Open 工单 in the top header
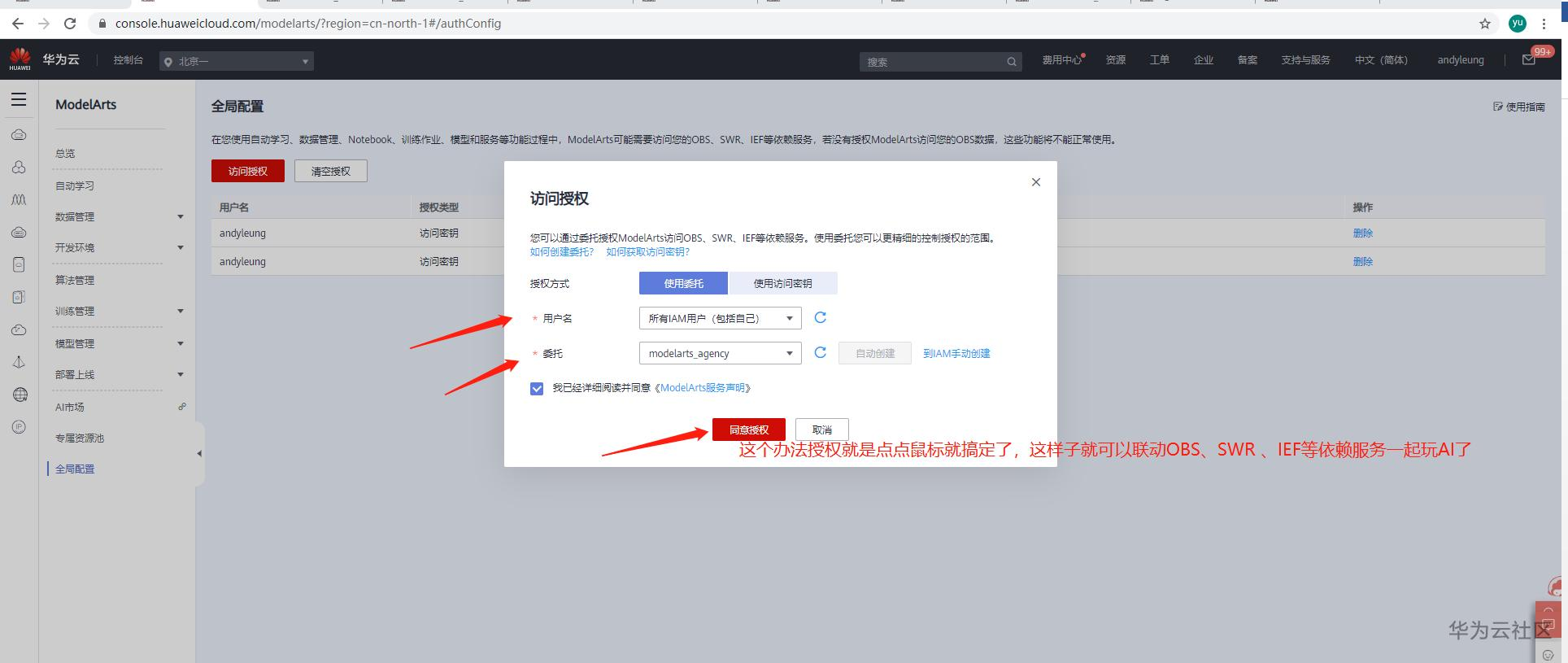This screenshot has height=663, width=1568. pyautogui.click(x=1160, y=60)
